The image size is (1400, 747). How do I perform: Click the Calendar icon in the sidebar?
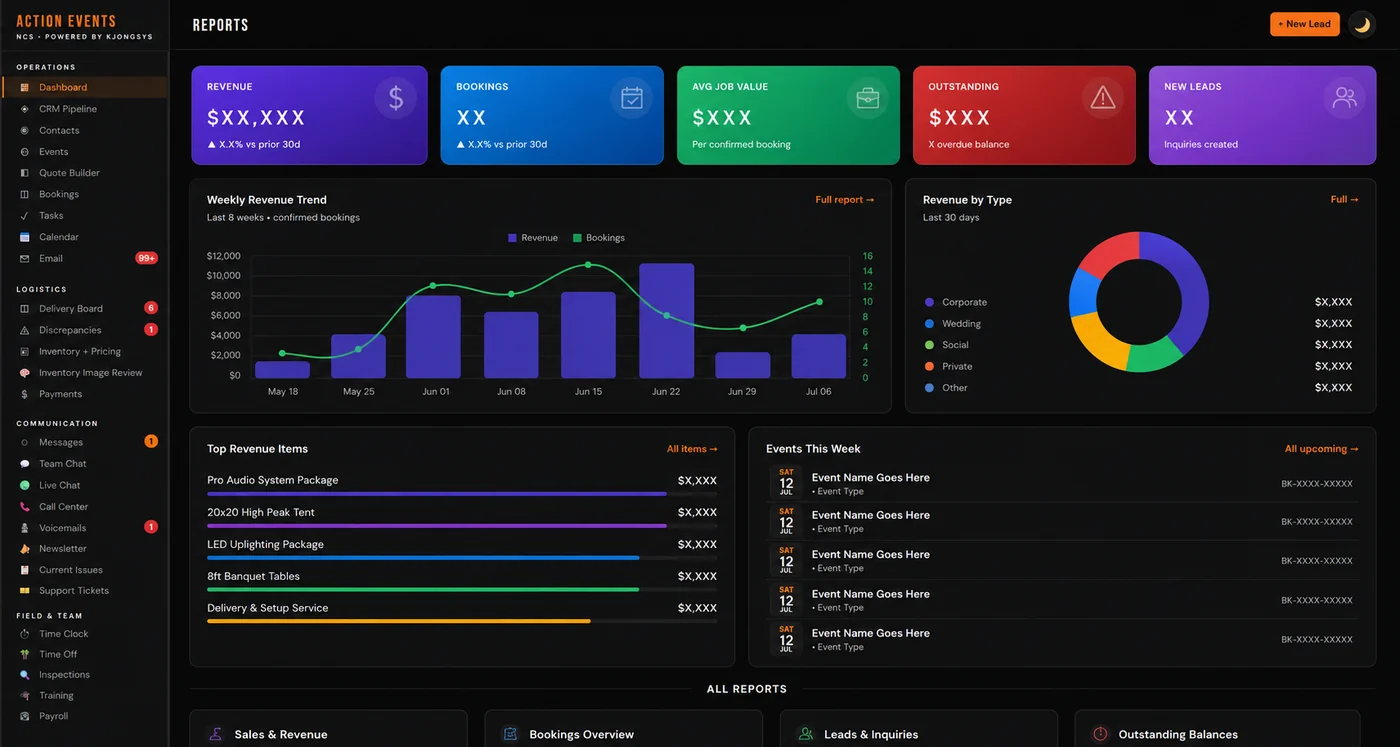pyautogui.click(x=25, y=237)
